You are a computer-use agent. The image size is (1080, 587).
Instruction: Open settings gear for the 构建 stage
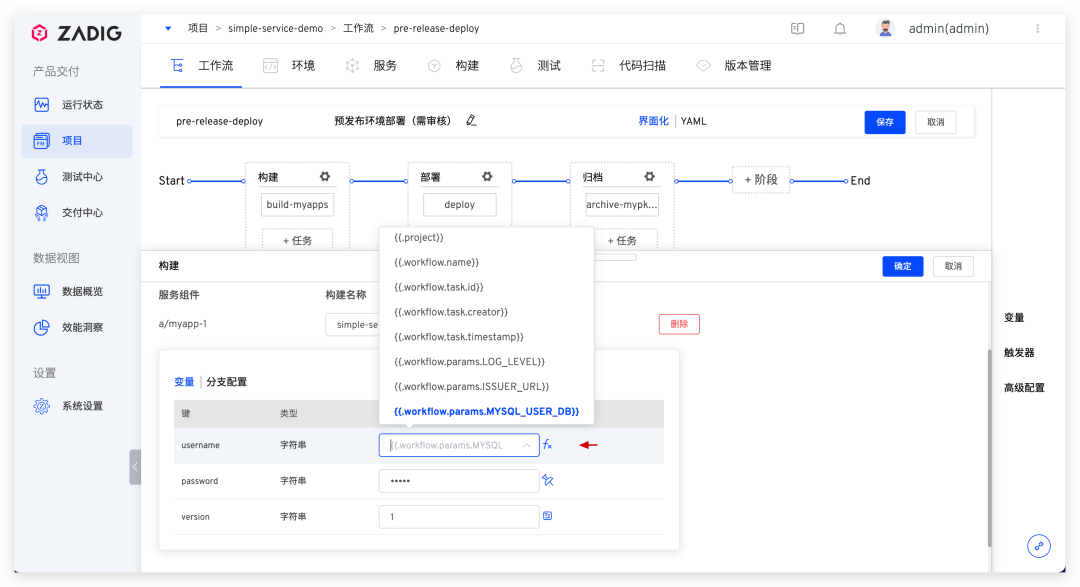(x=325, y=176)
